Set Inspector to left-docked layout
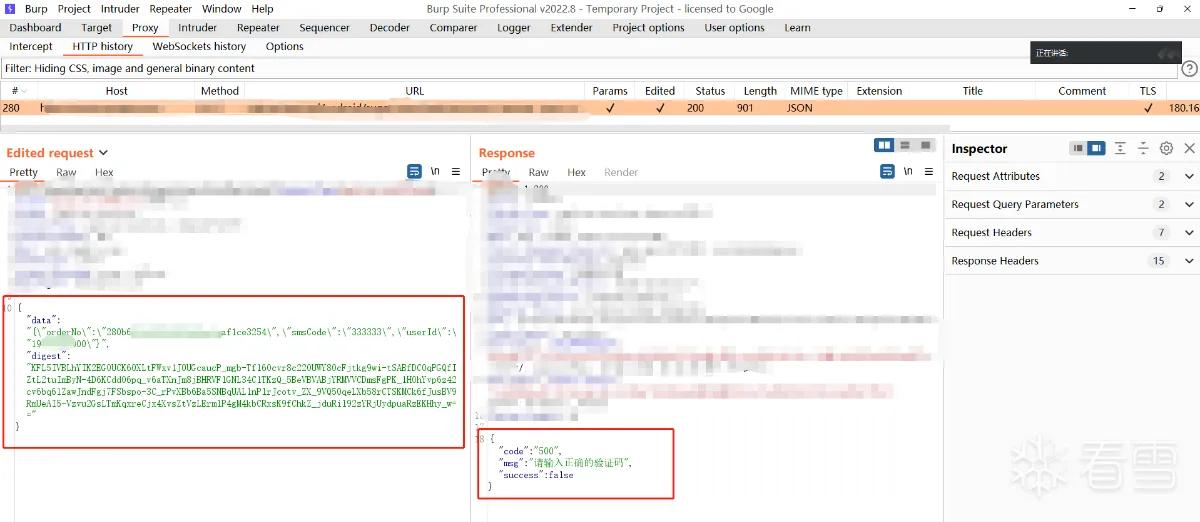The image size is (1200, 522). 1078,148
